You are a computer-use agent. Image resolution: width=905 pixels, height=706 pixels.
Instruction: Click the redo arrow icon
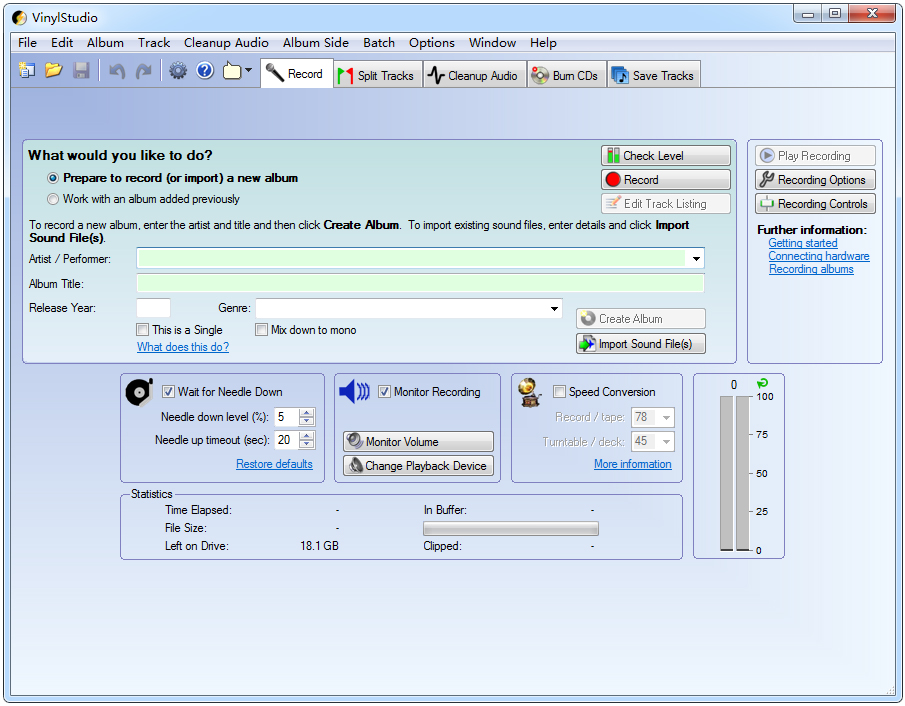143,72
